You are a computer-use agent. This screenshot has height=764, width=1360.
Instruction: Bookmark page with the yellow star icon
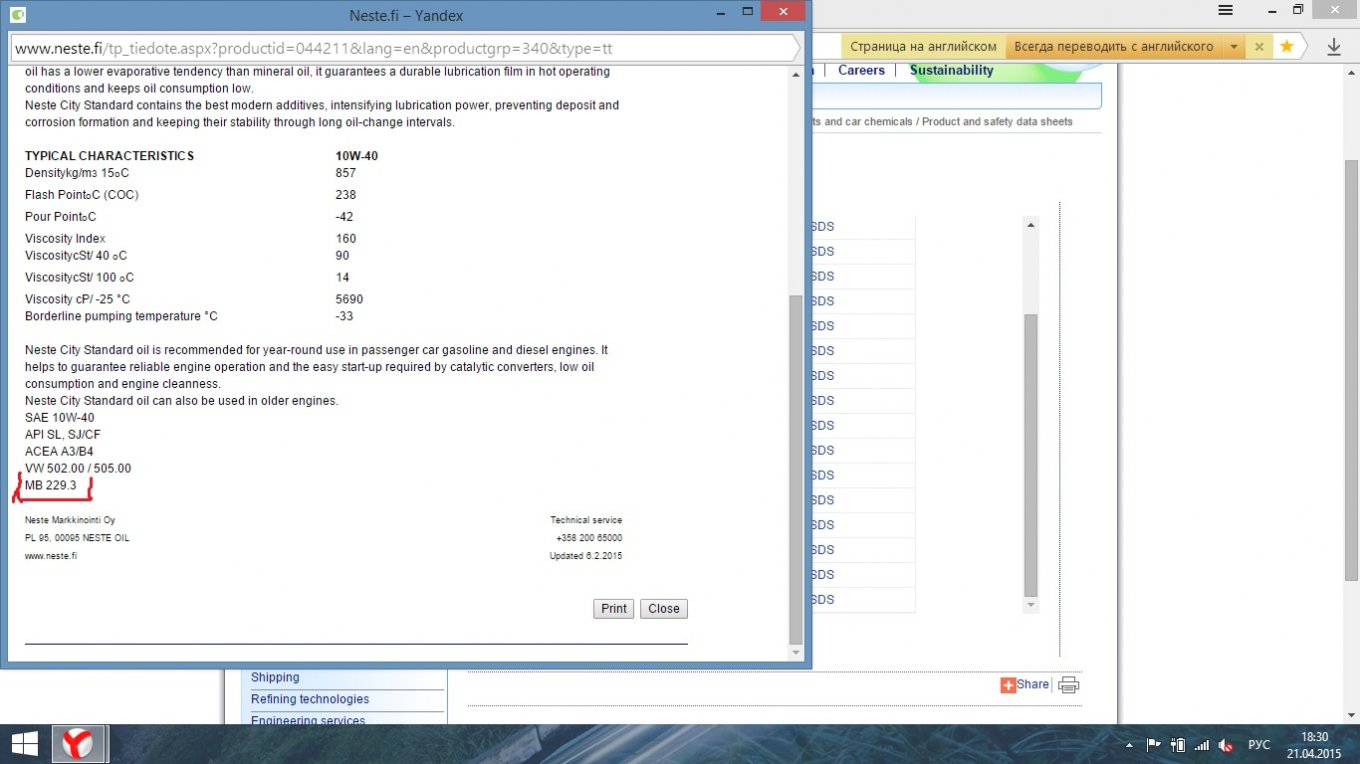(1287, 47)
